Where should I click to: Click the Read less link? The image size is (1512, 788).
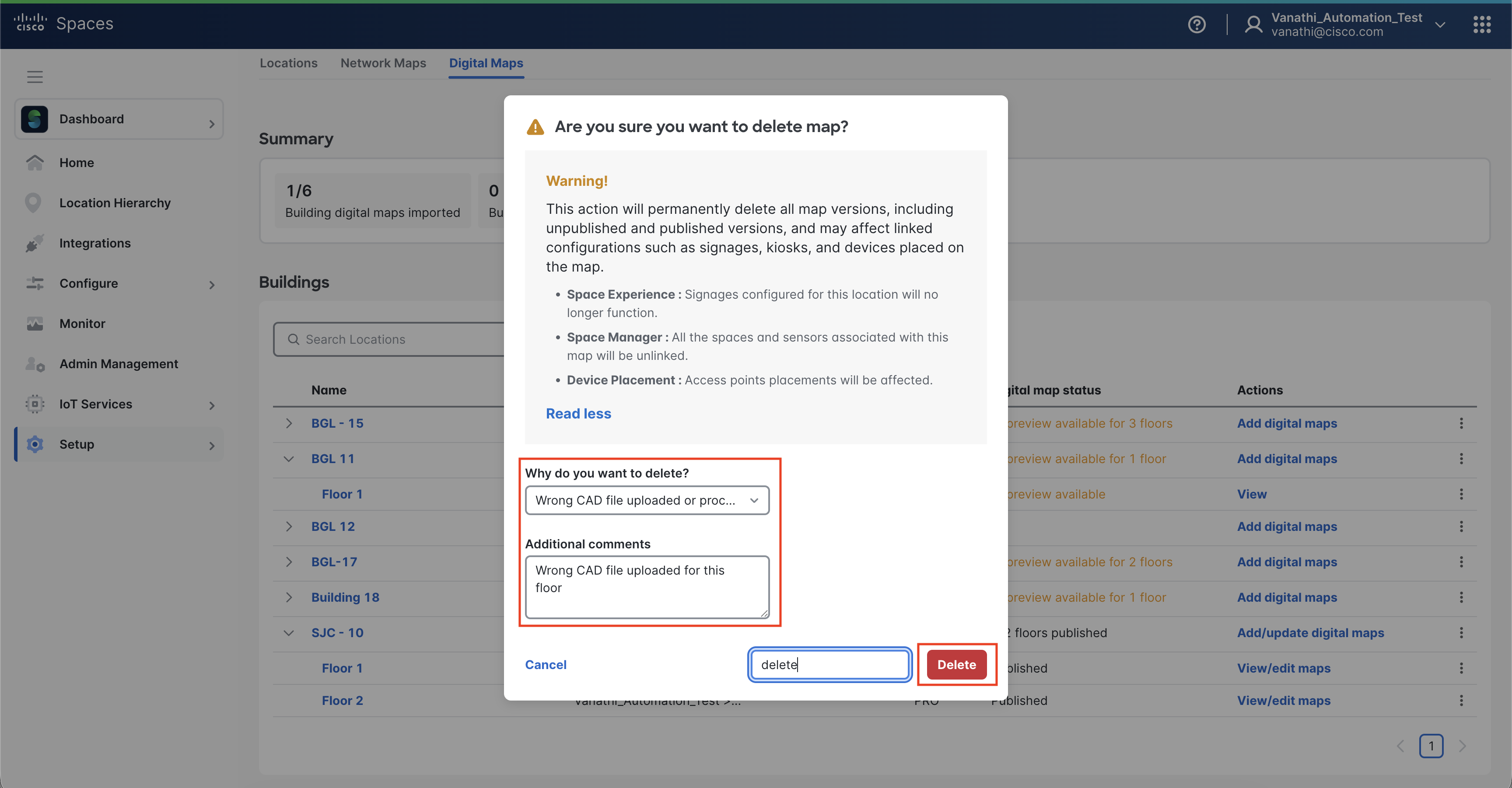578,414
